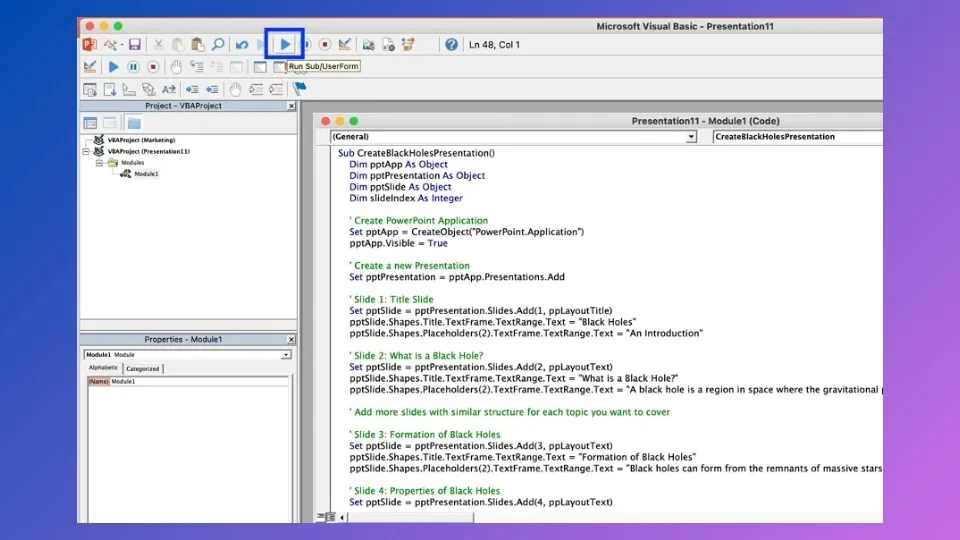The width and height of the screenshot is (960, 540).
Task: Toggle Folders view in the Project panel
Action: pos(133,123)
